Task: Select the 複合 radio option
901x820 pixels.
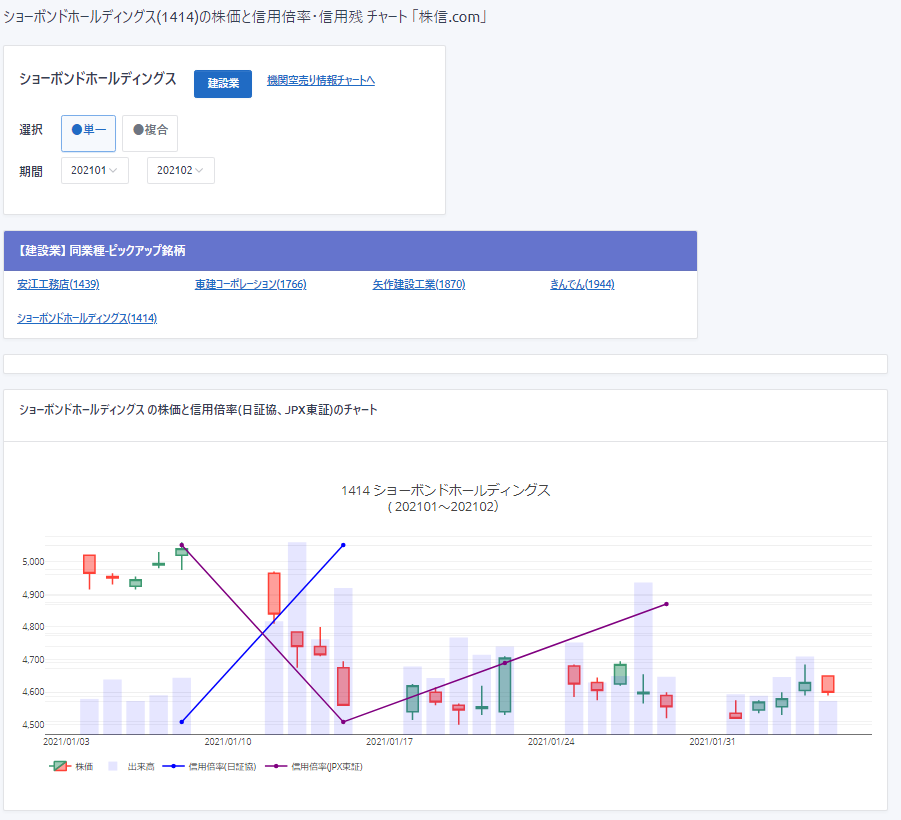Action: coord(150,130)
